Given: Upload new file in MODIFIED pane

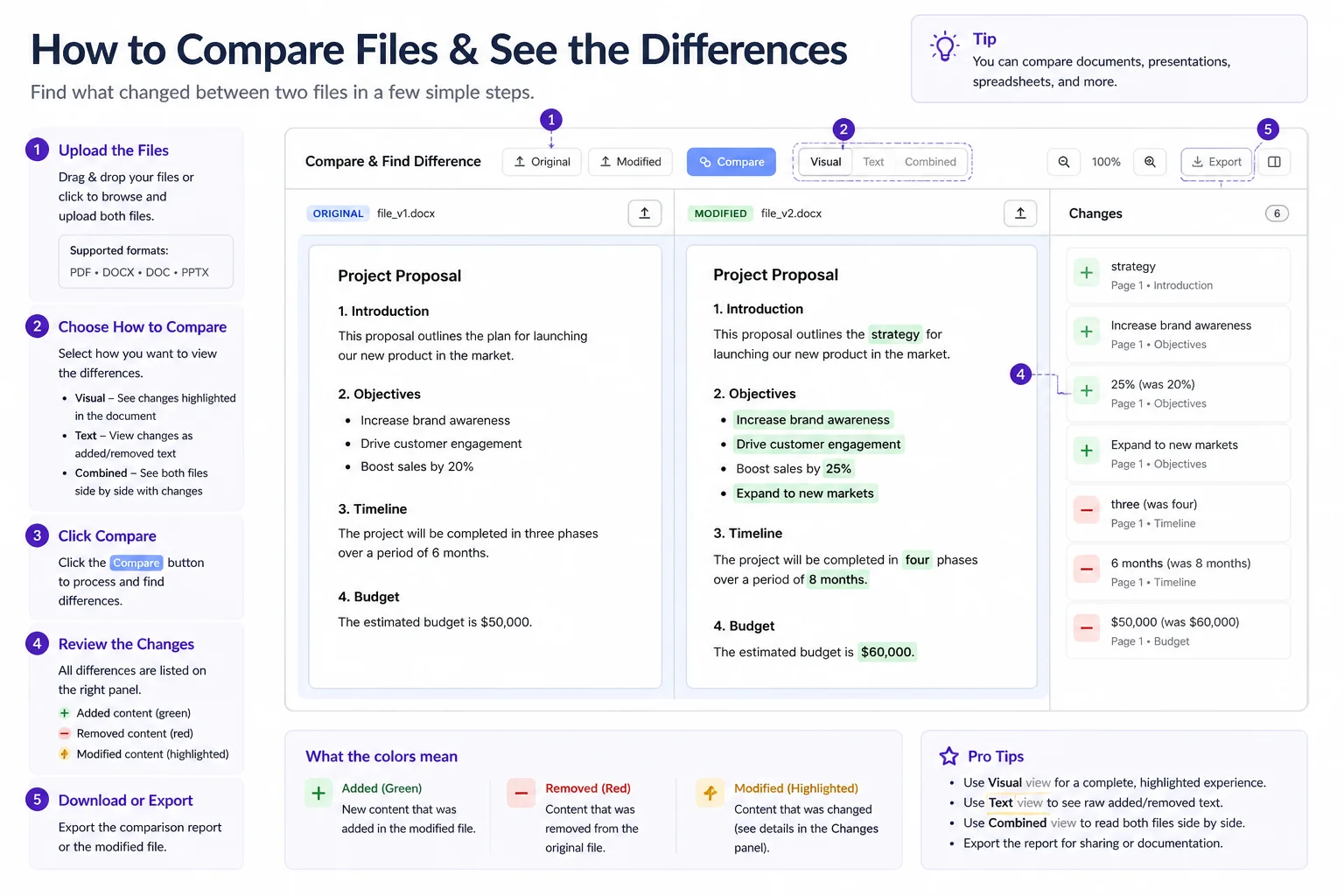Looking at the screenshot, I should tap(1020, 213).
